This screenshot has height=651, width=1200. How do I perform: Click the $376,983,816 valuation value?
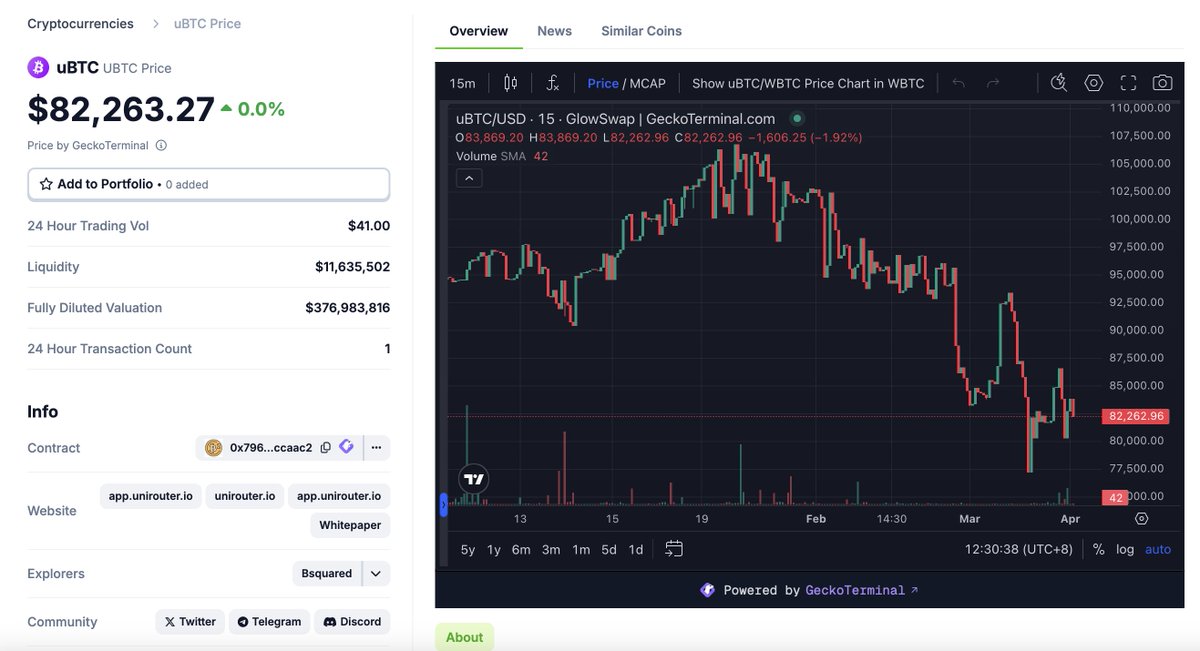[x=347, y=308]
